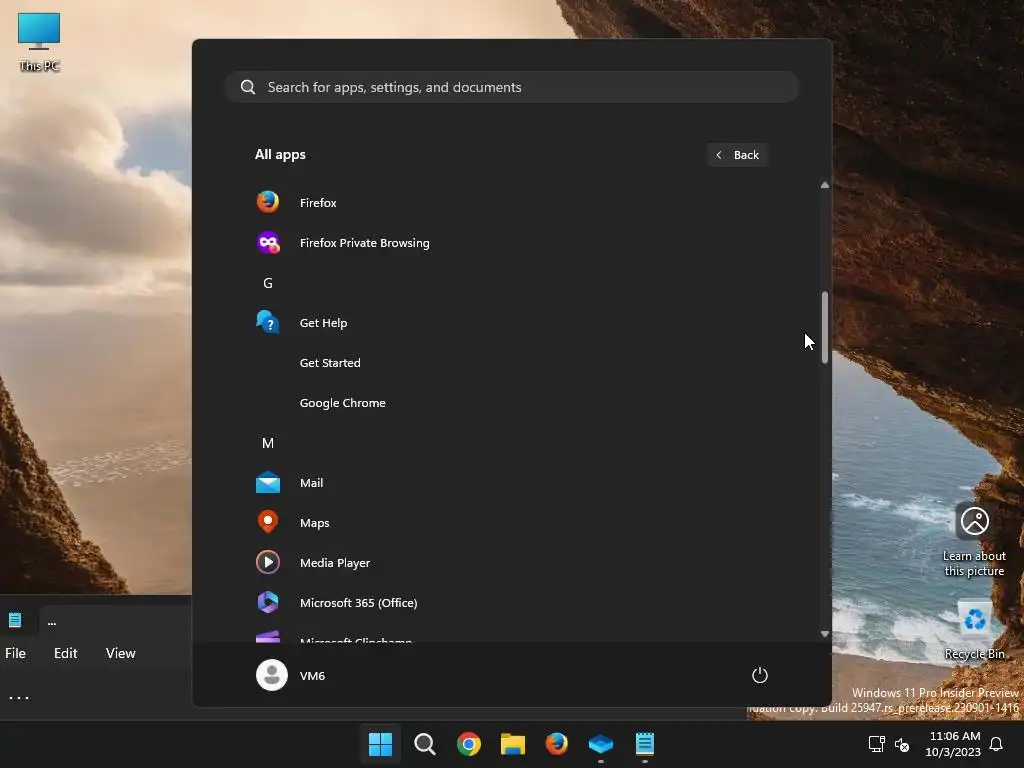This screenshot has width=1024, height=768.
Task: Open the Mail app icon
Action: coord(268,483)
